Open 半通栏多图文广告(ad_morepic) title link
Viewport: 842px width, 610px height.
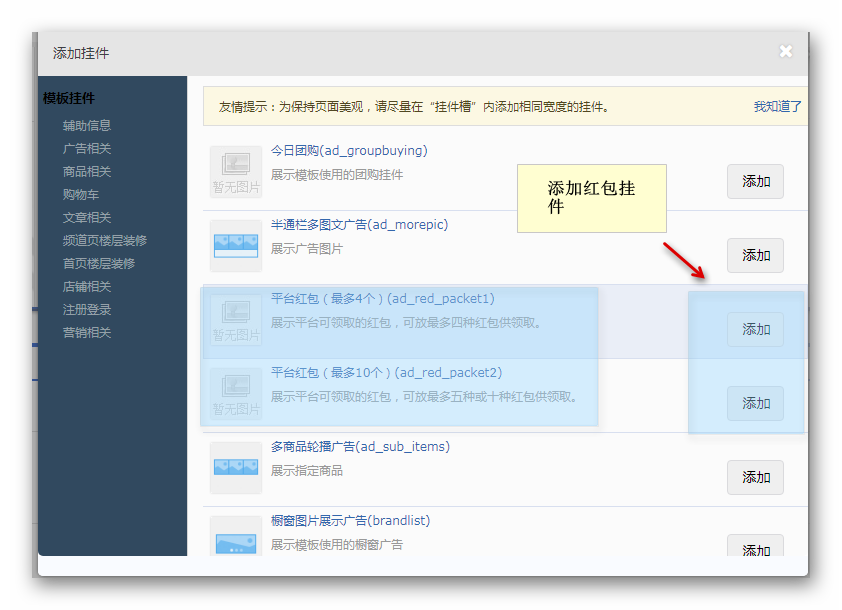click(359, 224)
